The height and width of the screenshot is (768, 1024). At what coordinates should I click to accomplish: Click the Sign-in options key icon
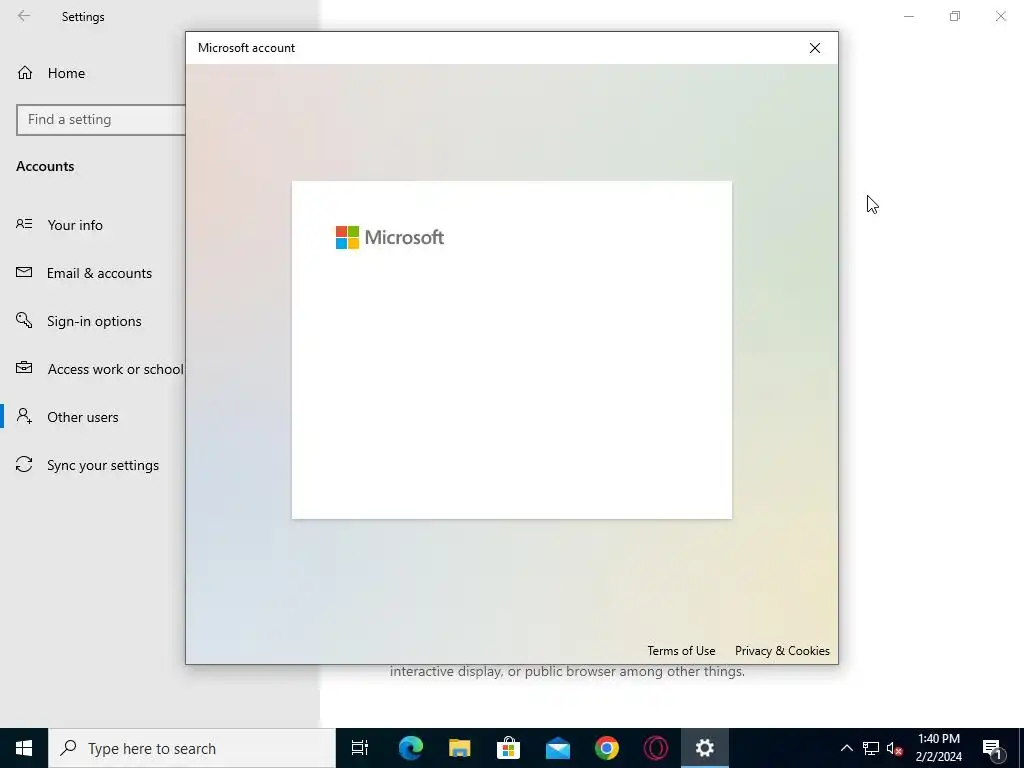pyautogui.click(x=24, y=320)
